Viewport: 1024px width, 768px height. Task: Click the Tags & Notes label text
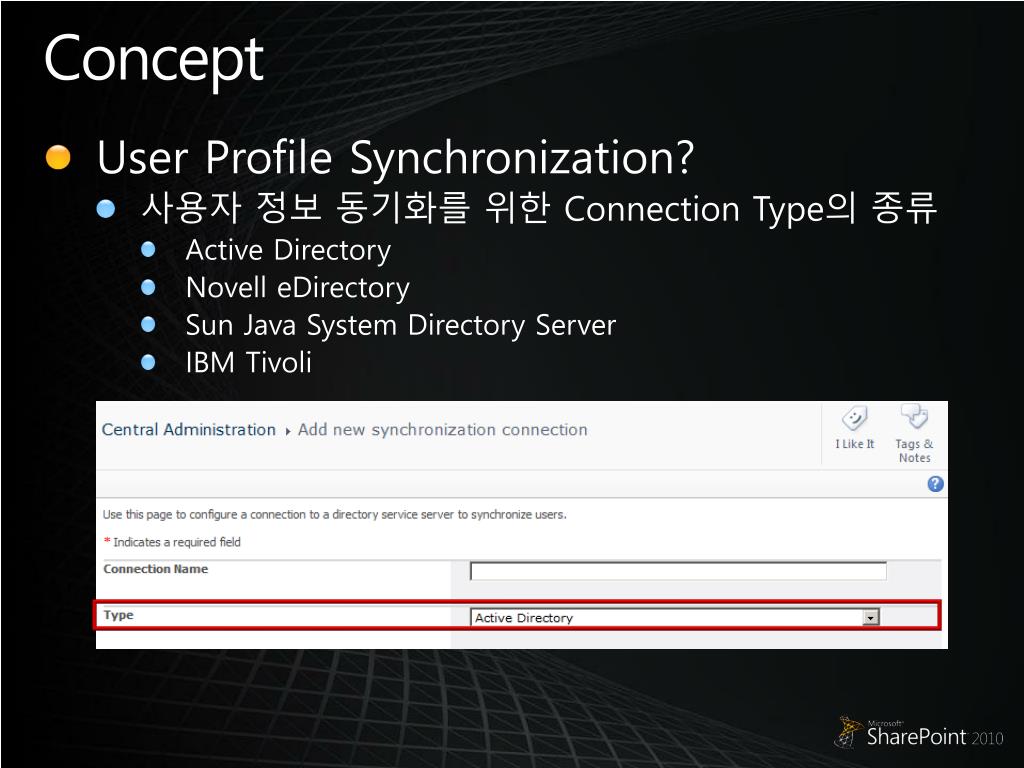(x=914, y=451)
